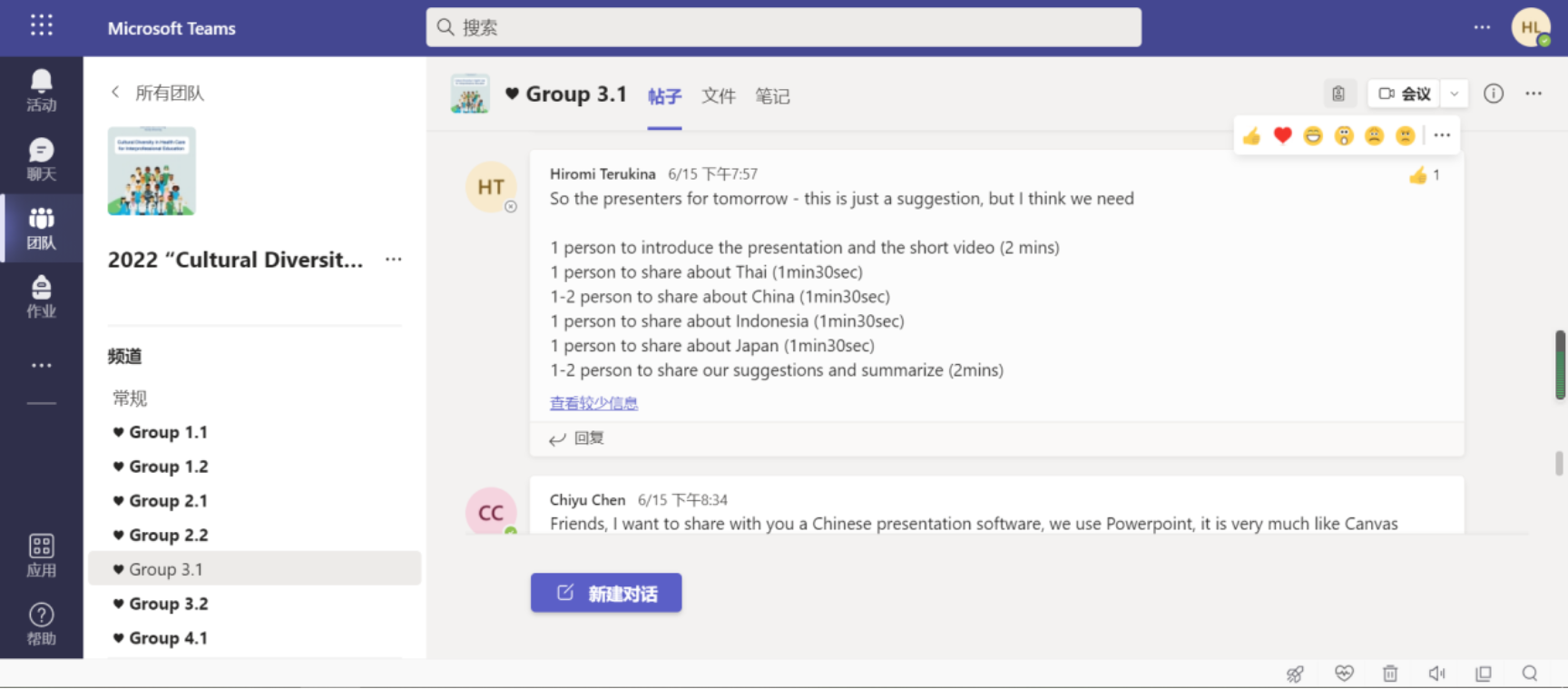Click the New conversation button
1568x689 pixels.
pyautogui.click(x=606, y=593)
